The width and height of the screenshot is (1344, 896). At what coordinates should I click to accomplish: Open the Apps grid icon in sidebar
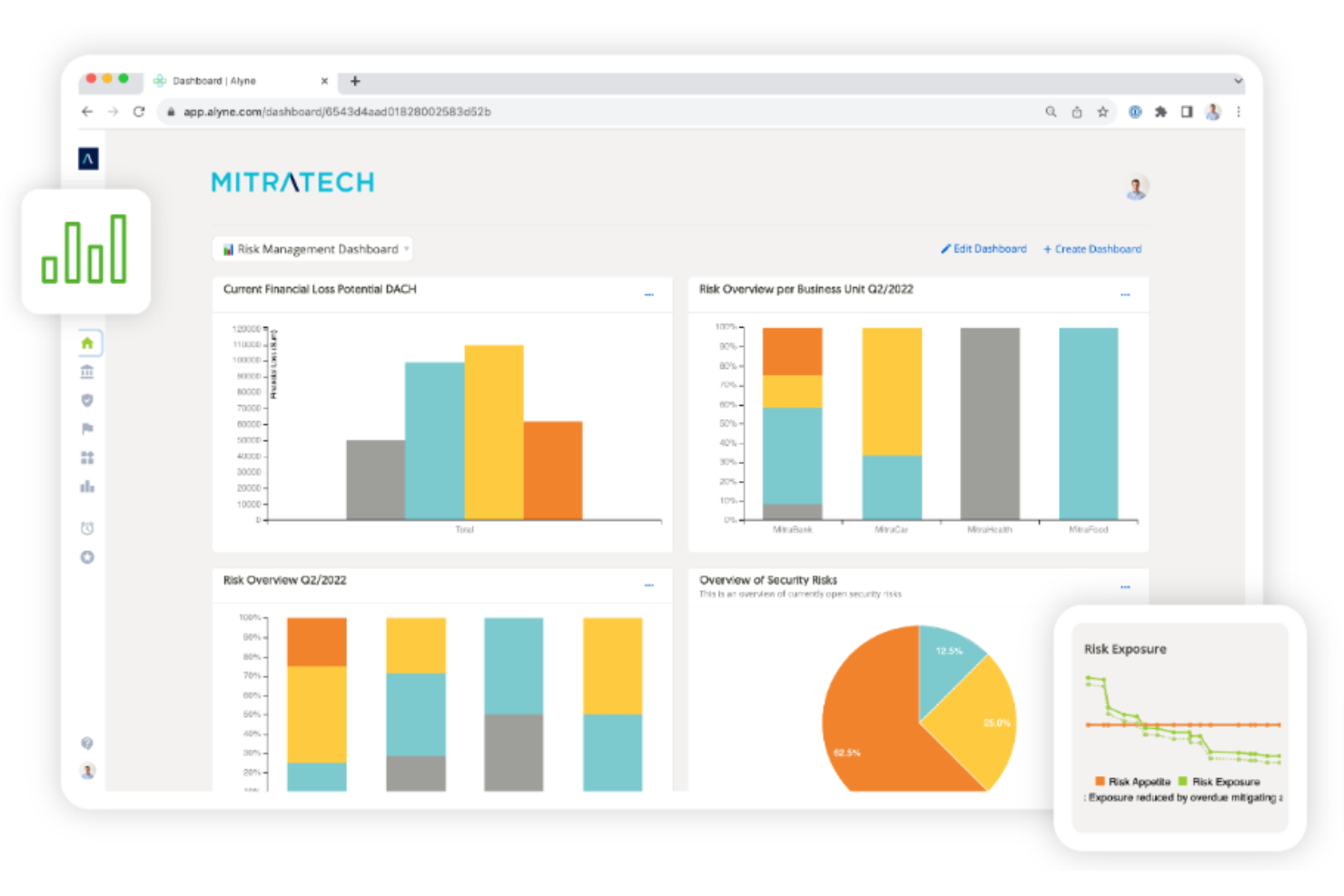pos(87,458)
